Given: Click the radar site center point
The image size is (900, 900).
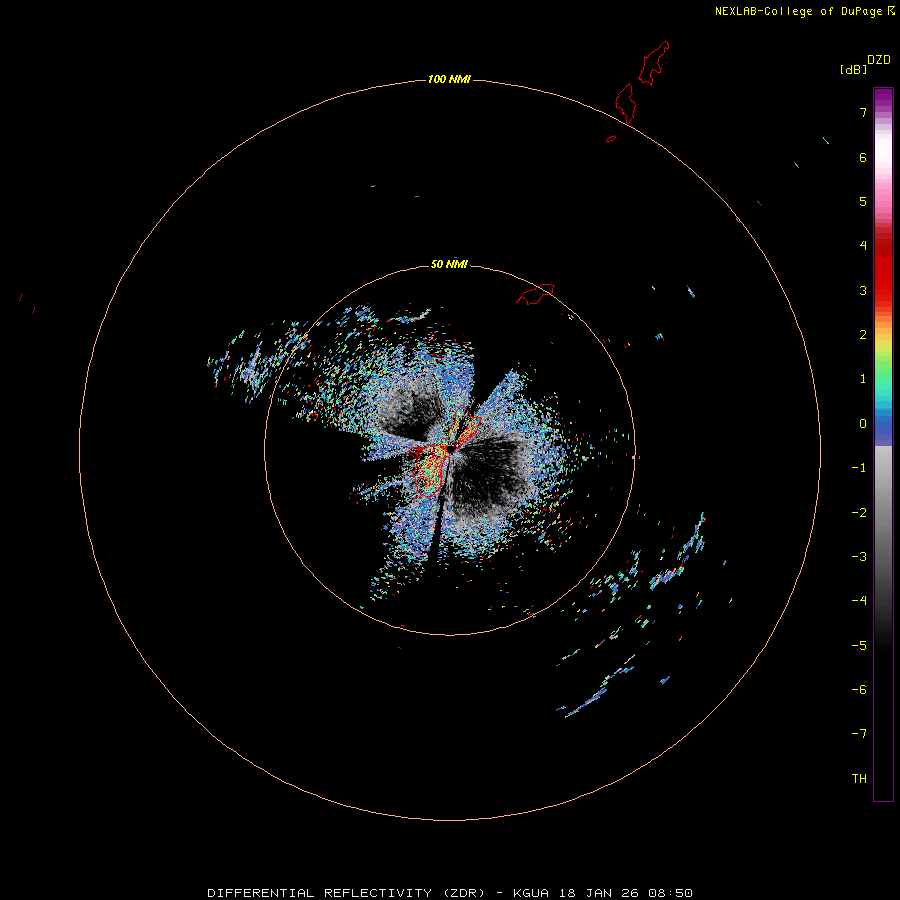Looking at the screenshot, I should (451, 451).
